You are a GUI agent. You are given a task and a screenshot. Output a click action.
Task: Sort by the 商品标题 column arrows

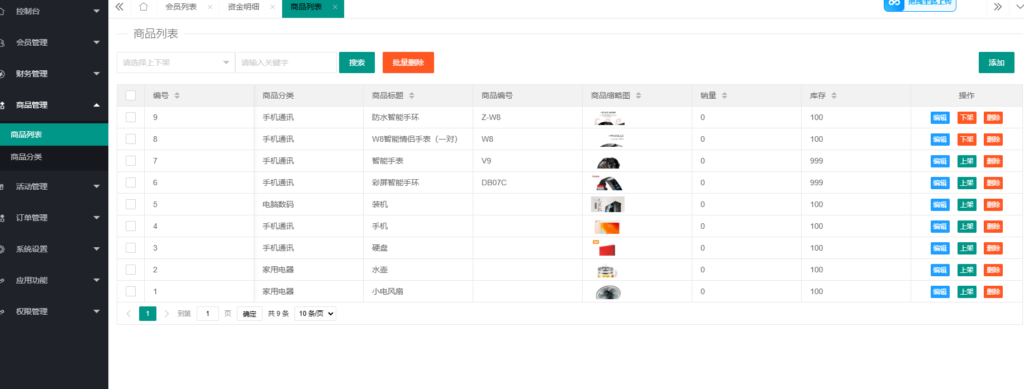[x=411, y=95]
